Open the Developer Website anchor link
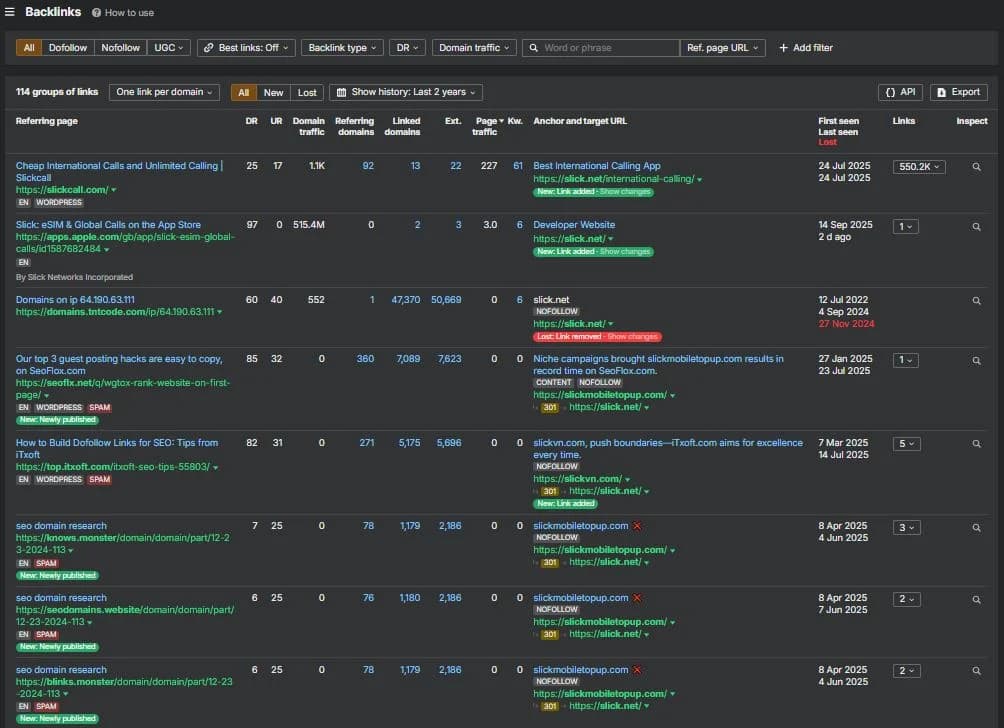The width and height of the screenshot is (1004, 728). pos(574,225)
